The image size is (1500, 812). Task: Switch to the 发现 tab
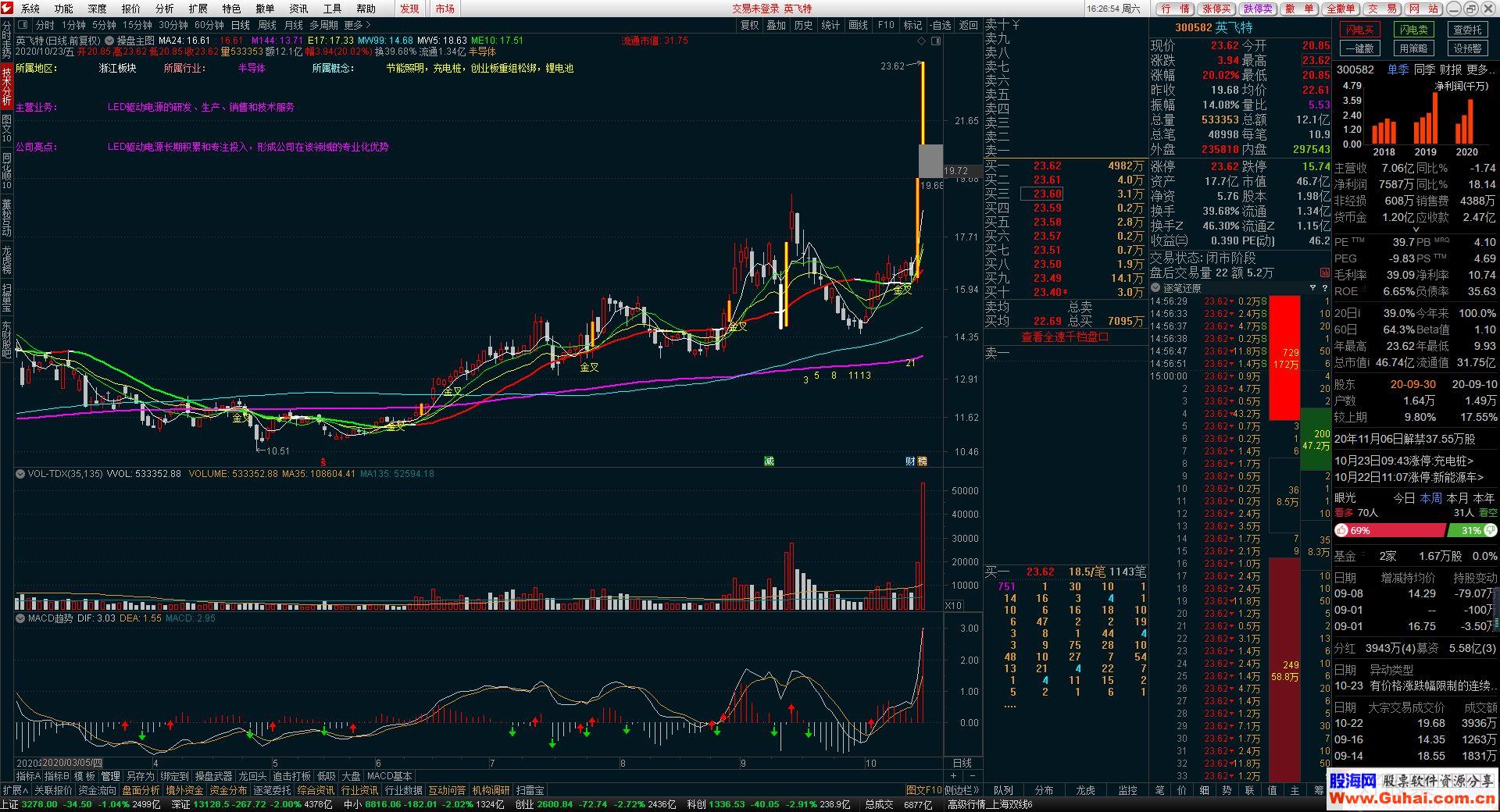tap(409, 9)
